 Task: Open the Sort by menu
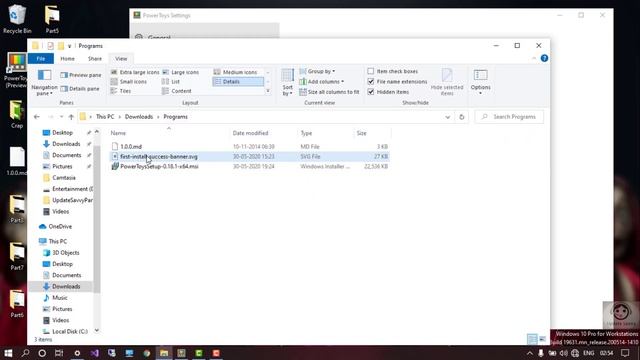pyautogui.click(x=287, y=82)
